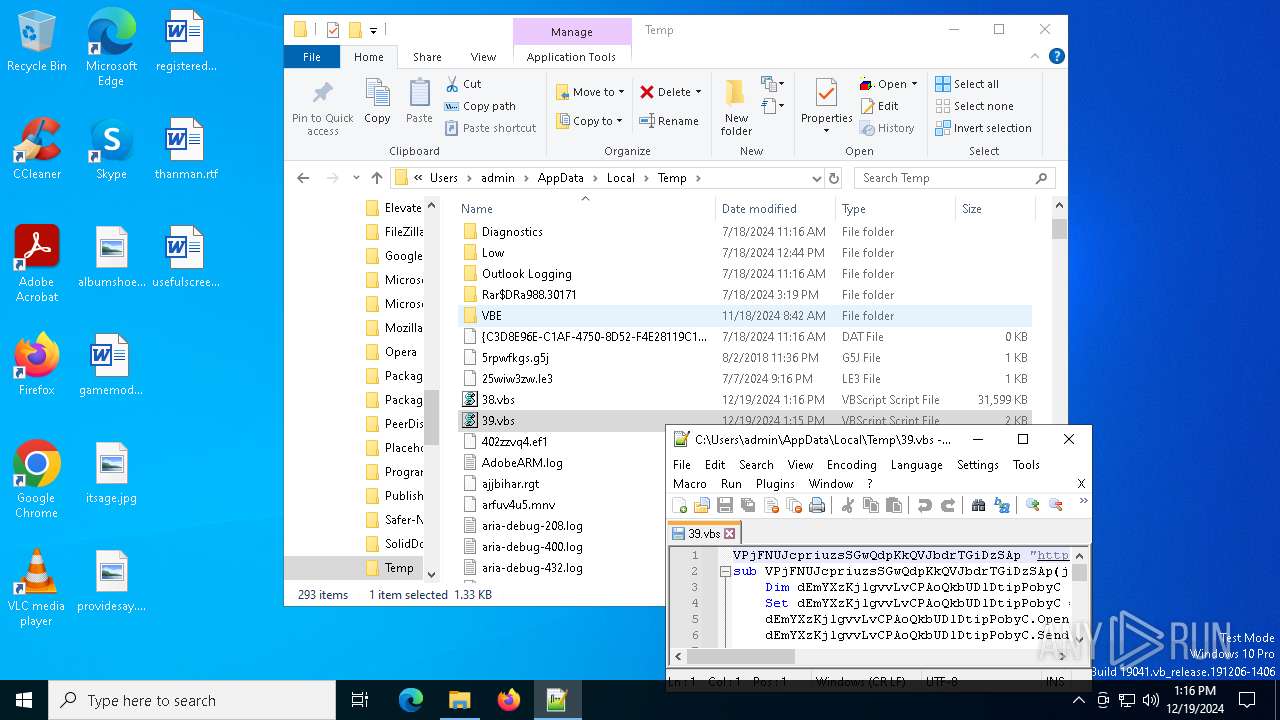Open Notepad++ Macro menu
This screenshot has height=720, width=1280.
[690, 484]
